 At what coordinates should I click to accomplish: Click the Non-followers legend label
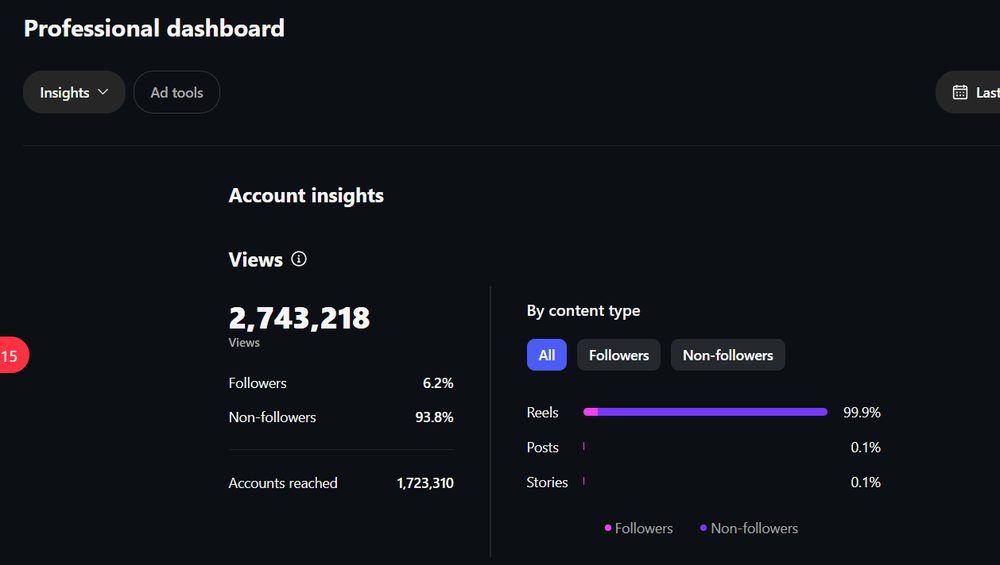(x=754, y=528)
